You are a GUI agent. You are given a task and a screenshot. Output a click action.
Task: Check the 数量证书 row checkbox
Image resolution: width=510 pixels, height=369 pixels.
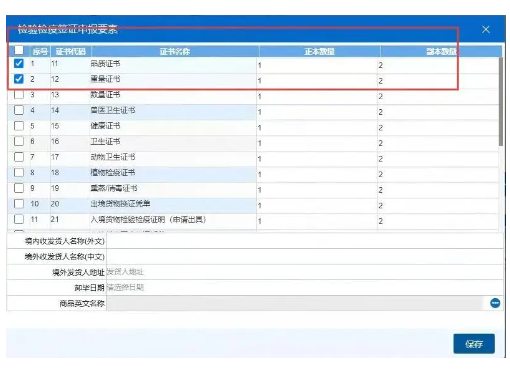[x=19, y=95]
